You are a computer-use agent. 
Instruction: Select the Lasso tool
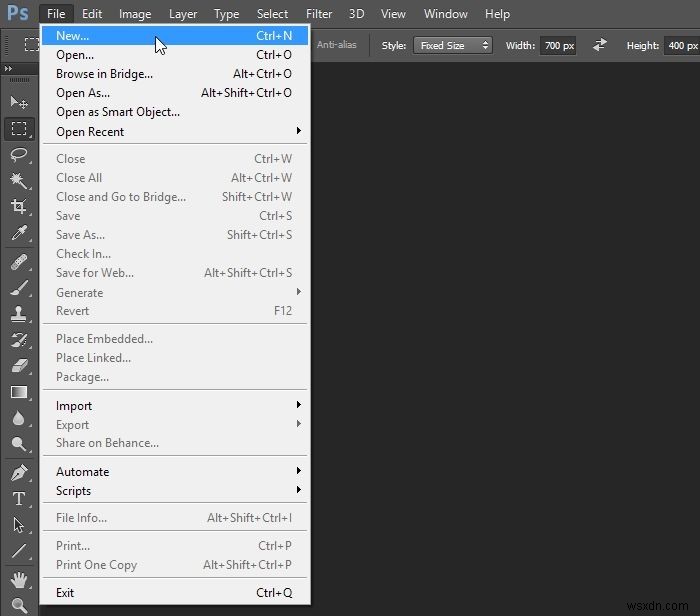pyautogui.click(x=19, y=154)
